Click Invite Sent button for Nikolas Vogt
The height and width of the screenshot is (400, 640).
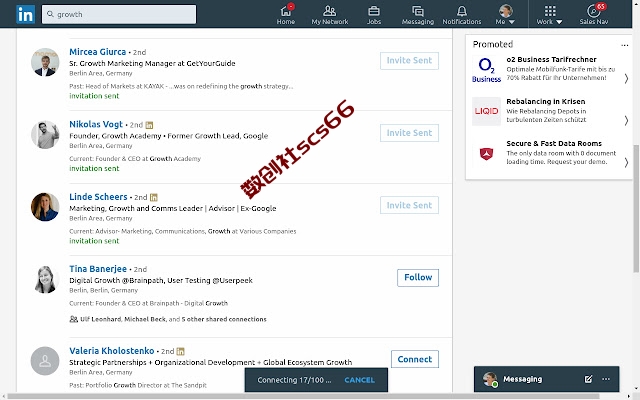[409, 133]
